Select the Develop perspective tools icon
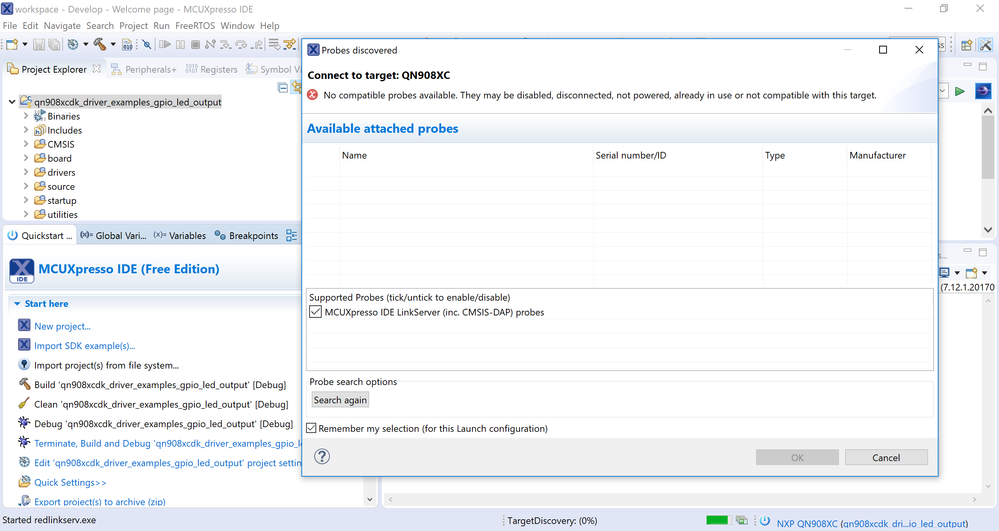The width and height of the screenshot is (999, 531). tap(986, 45)
